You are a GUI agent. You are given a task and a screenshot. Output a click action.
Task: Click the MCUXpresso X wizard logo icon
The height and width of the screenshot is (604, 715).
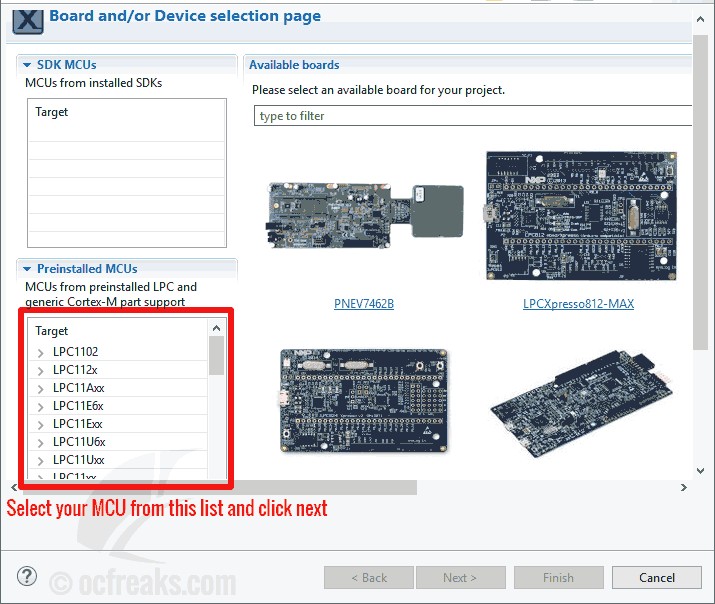28,21
